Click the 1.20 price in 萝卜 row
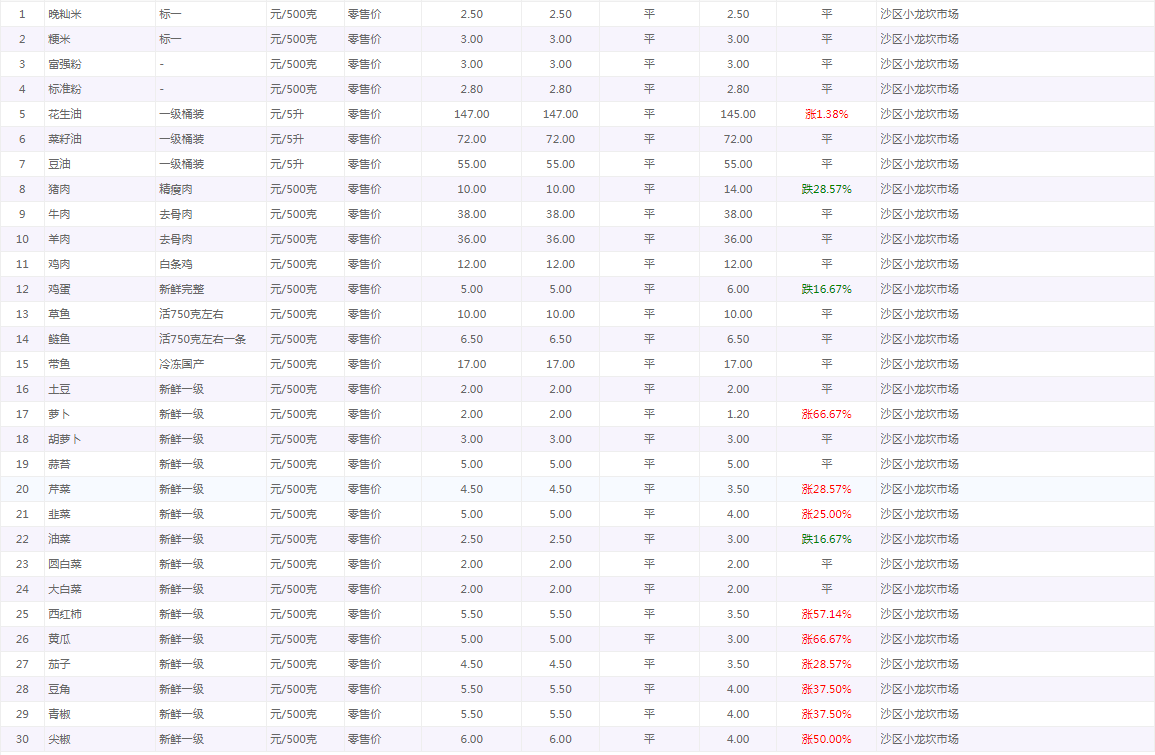 737,414
